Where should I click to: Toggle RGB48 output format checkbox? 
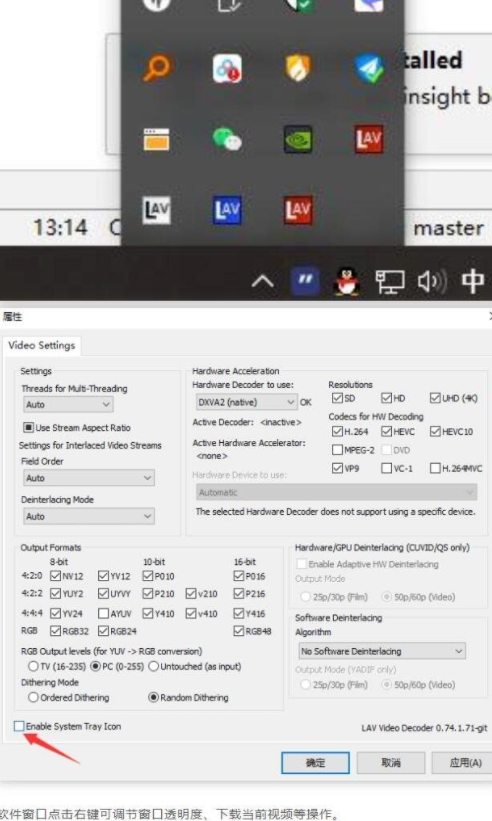point(239,630)
